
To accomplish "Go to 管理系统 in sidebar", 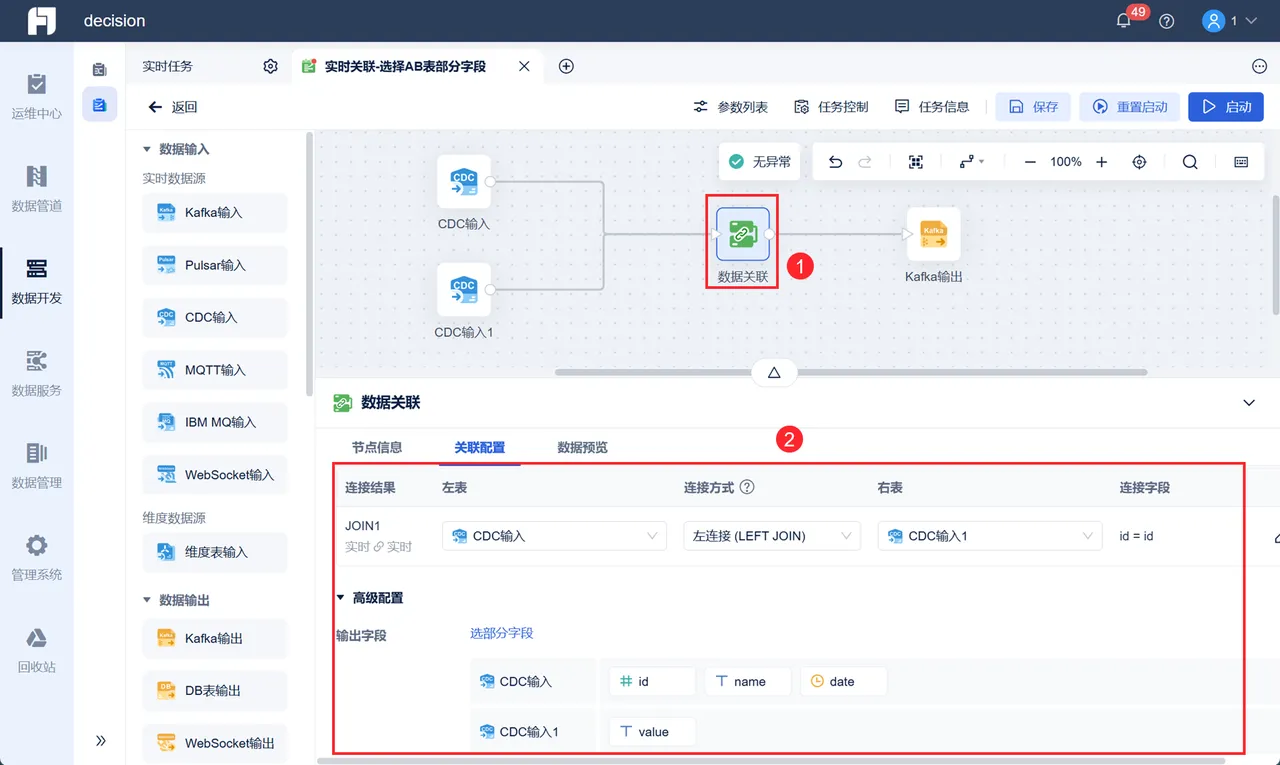I will pos(37,557).
